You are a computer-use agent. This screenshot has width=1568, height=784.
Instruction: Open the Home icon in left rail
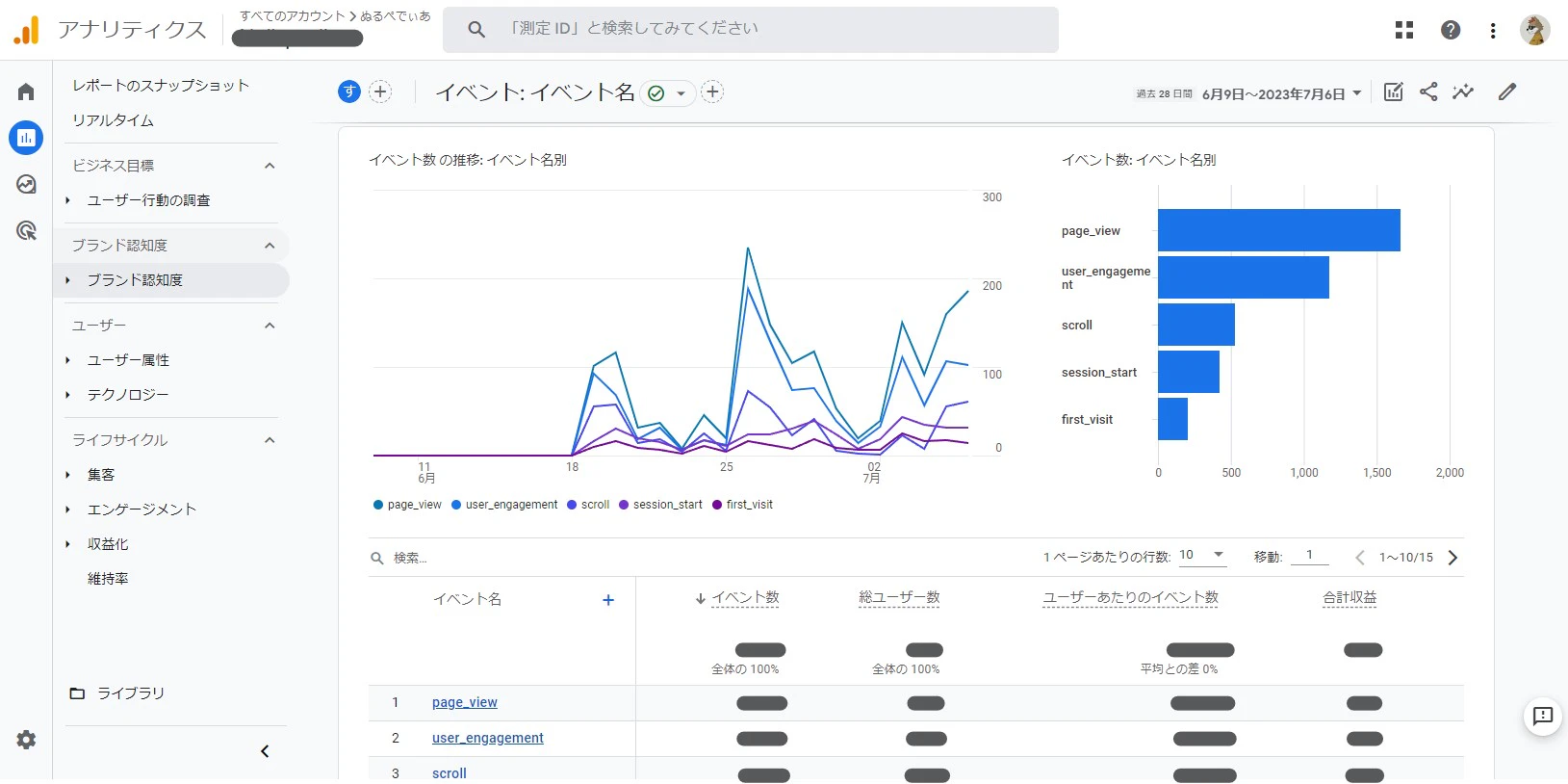tap(26, 91)
